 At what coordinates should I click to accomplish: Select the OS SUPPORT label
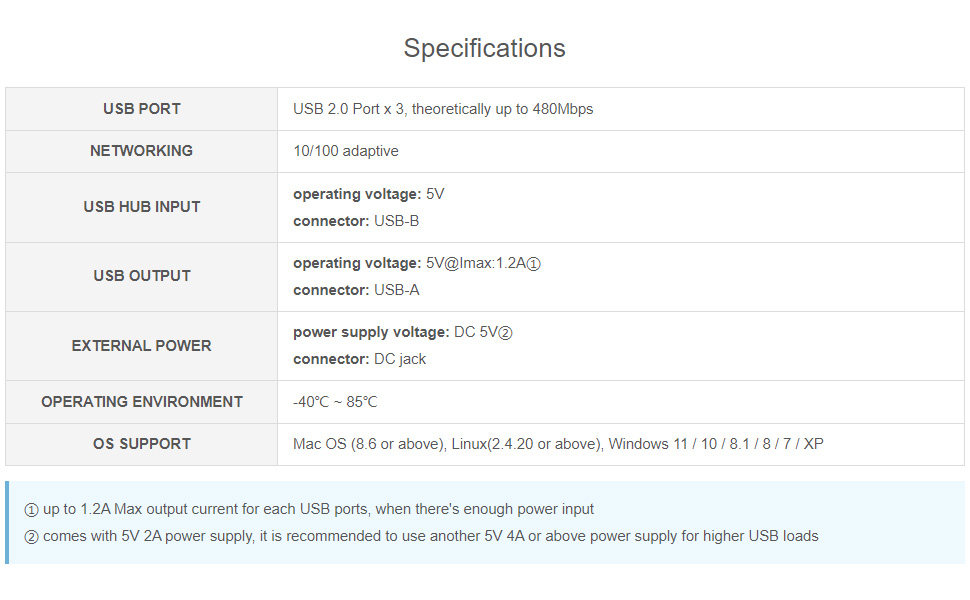(x=142, y=444)
